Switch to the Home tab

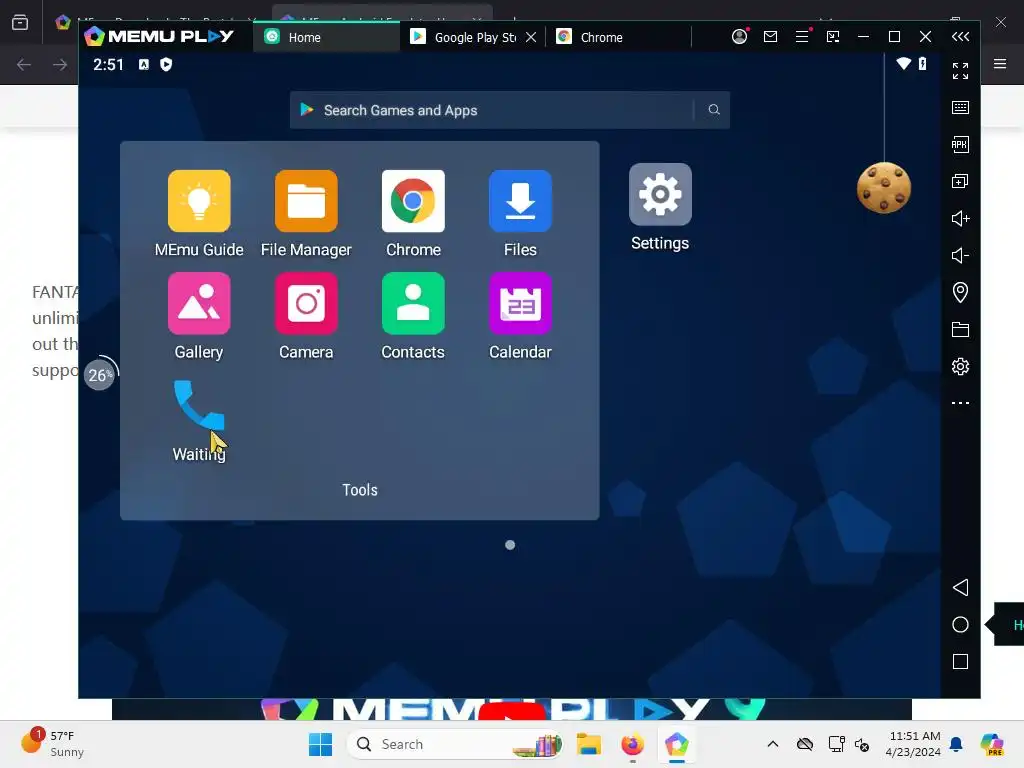tap(327, 37)
